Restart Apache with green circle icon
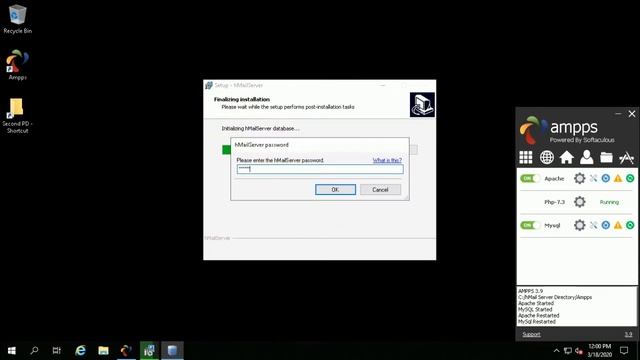The width and height of the screenshot is (640, 360). pyautogui.click(x=630, y=178)
